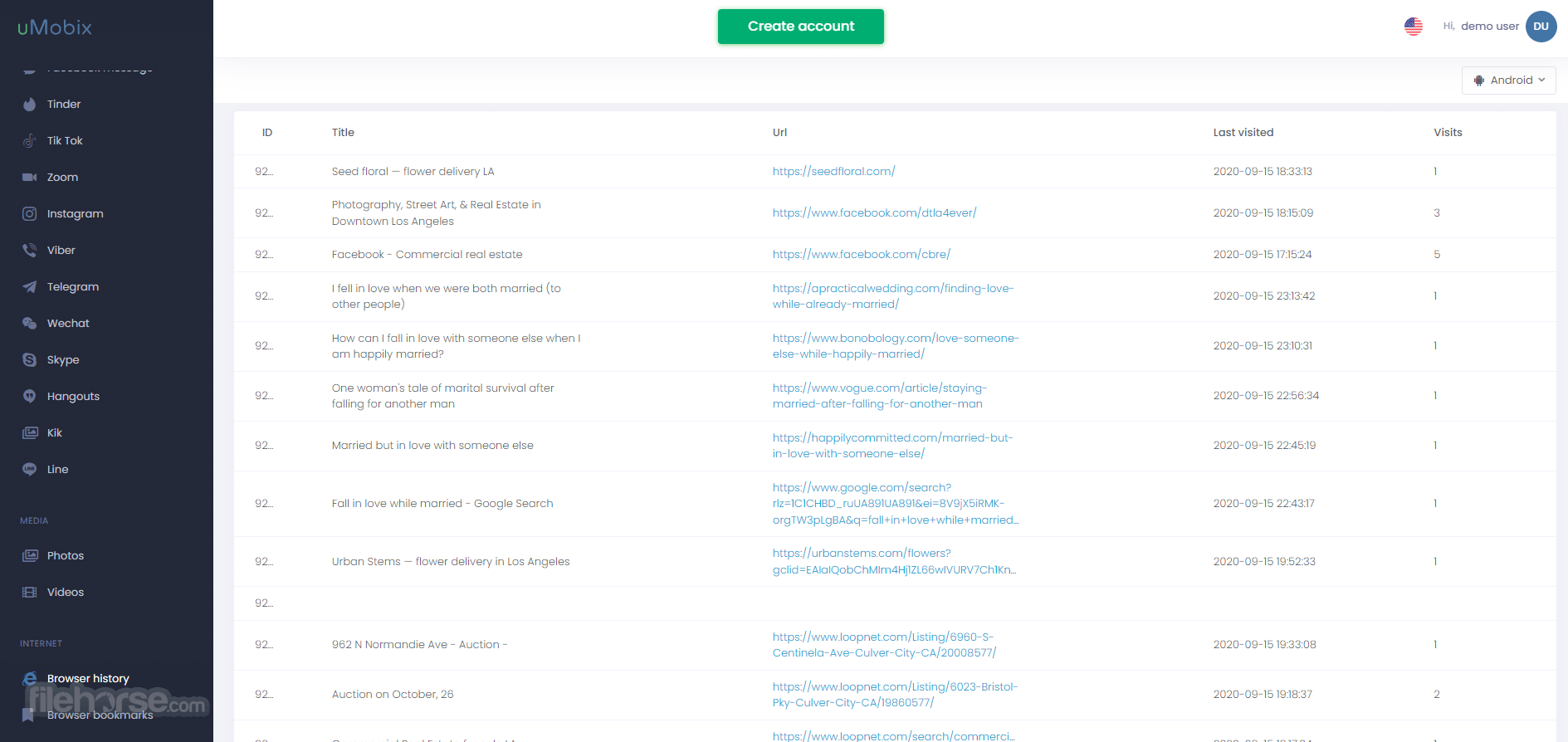This screenshot has height=742, width=1568.
Task: Click the title "Facebook - Commercial real estate"
Action: click(x=427, y=255)
